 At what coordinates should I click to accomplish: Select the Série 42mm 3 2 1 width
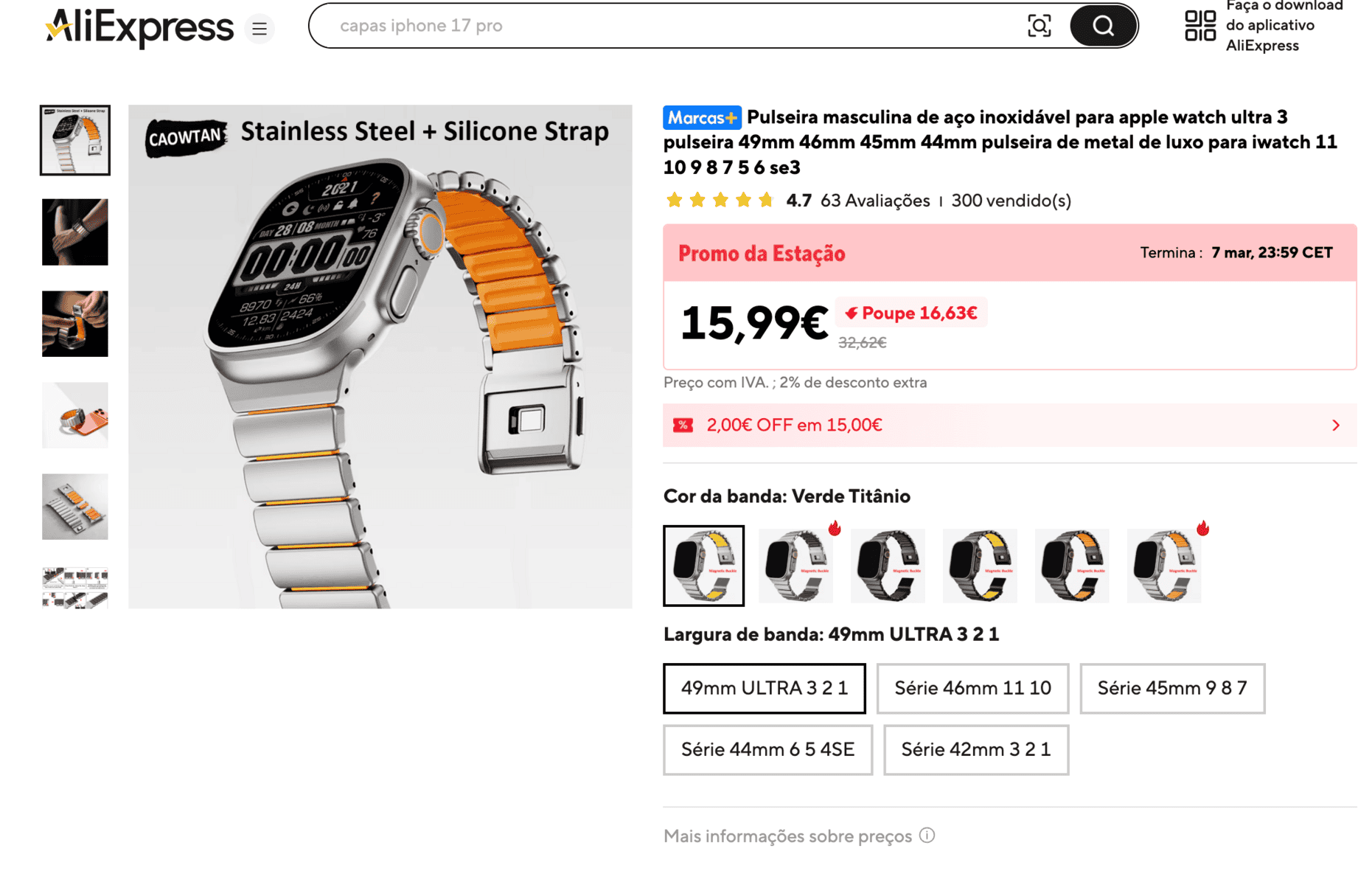click(x=976, y=750)
